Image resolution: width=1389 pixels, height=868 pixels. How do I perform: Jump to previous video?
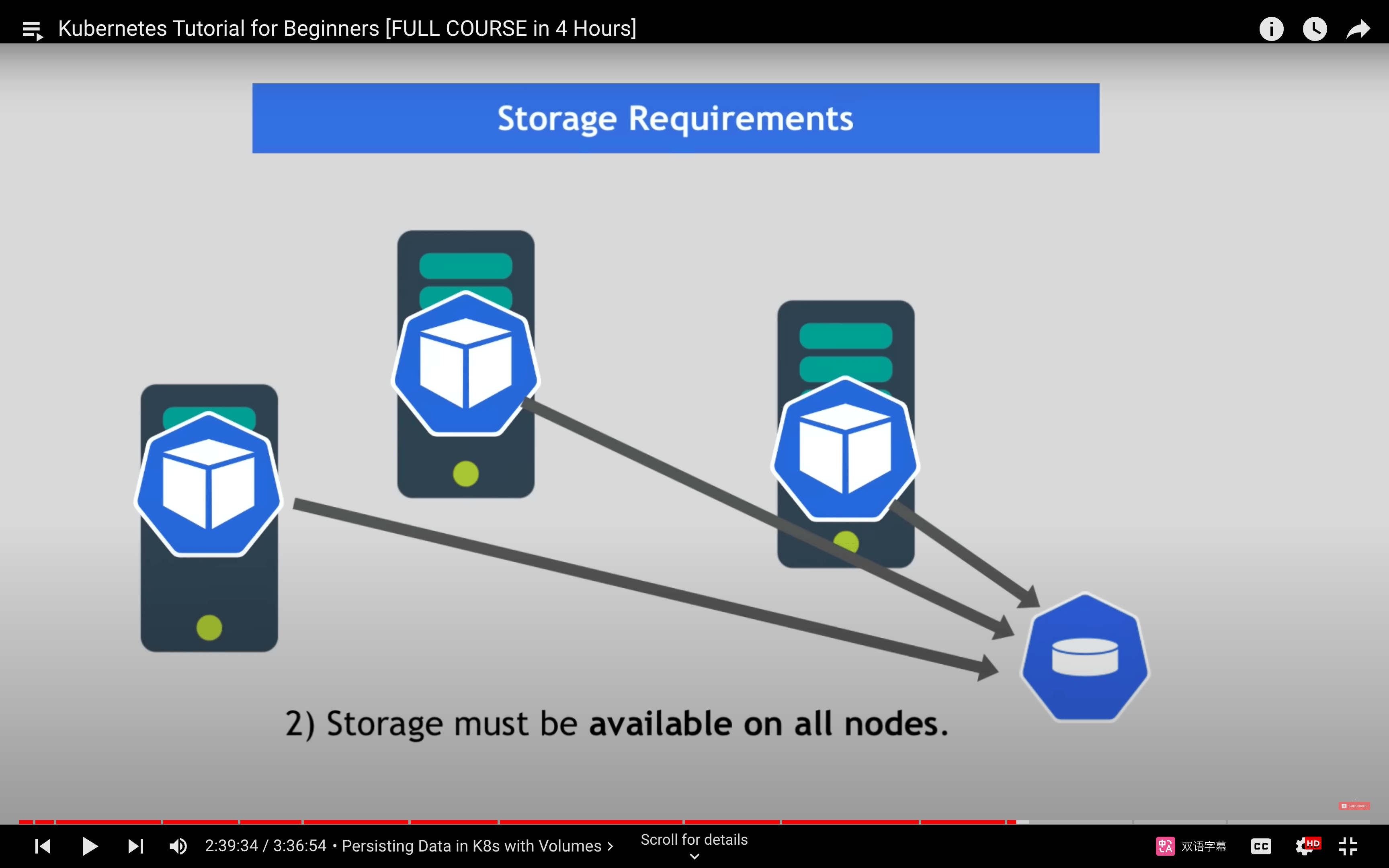[x=43, y=846]
